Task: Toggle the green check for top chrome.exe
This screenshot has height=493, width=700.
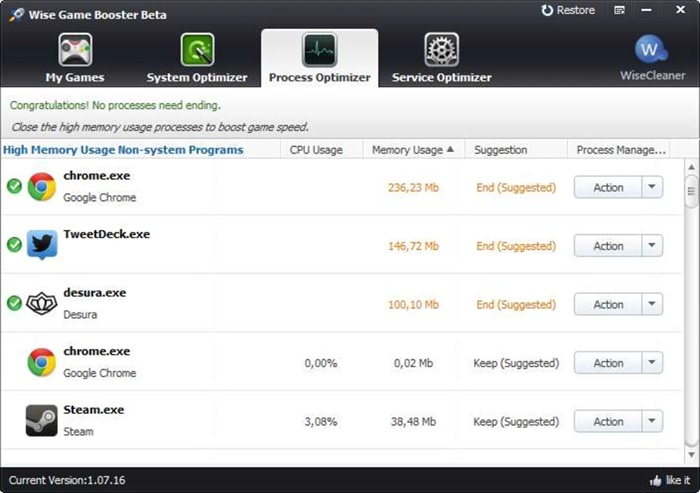Action: [14, 186]
